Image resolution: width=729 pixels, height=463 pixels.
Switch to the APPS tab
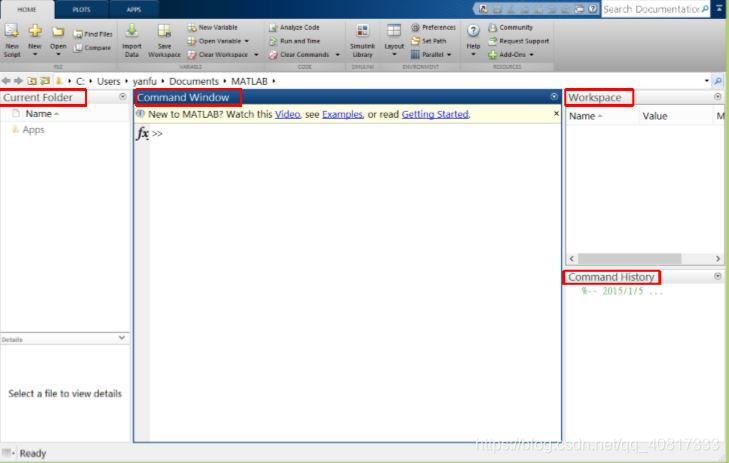(134, 9)
